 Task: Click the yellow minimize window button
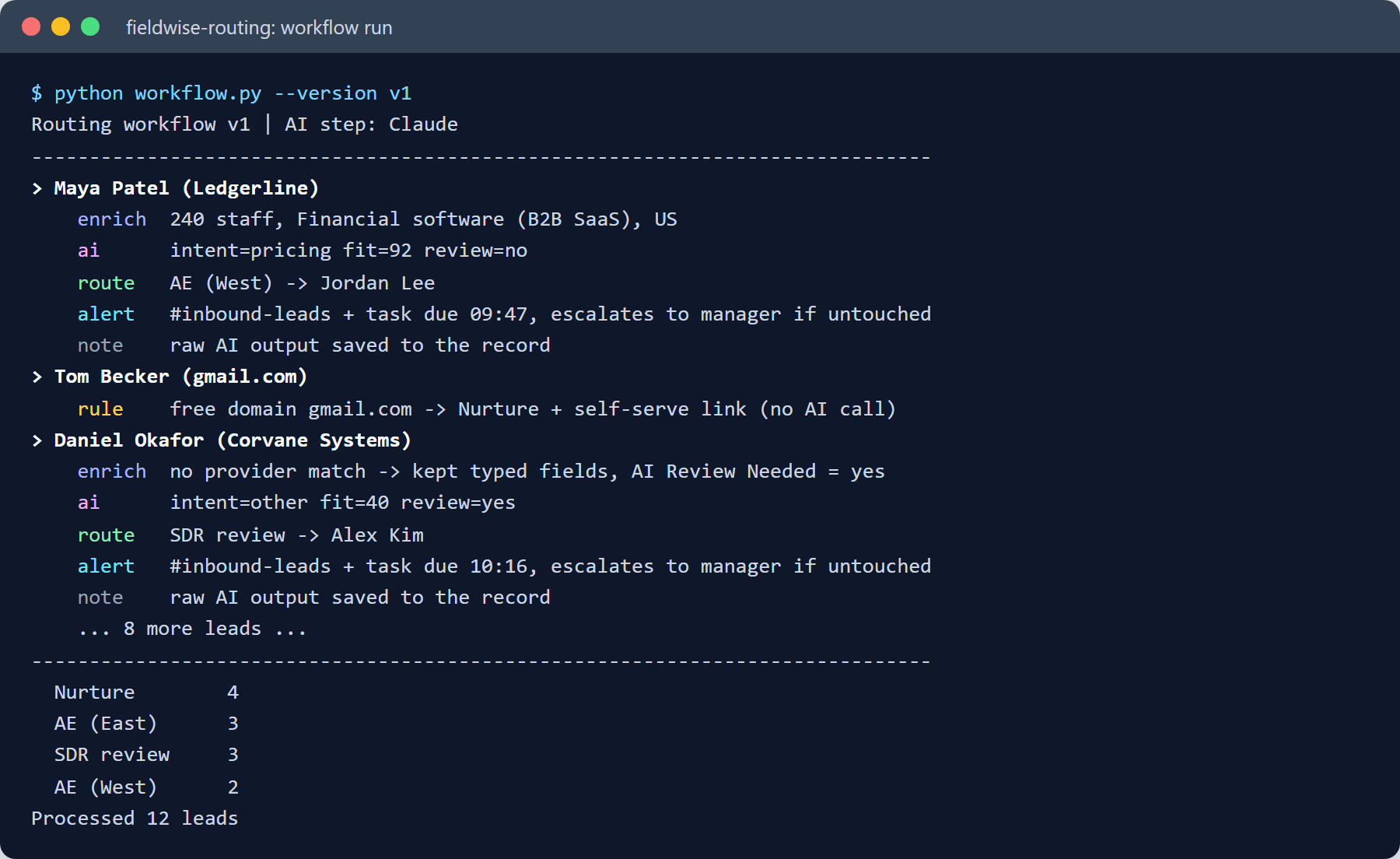[61, 26]
